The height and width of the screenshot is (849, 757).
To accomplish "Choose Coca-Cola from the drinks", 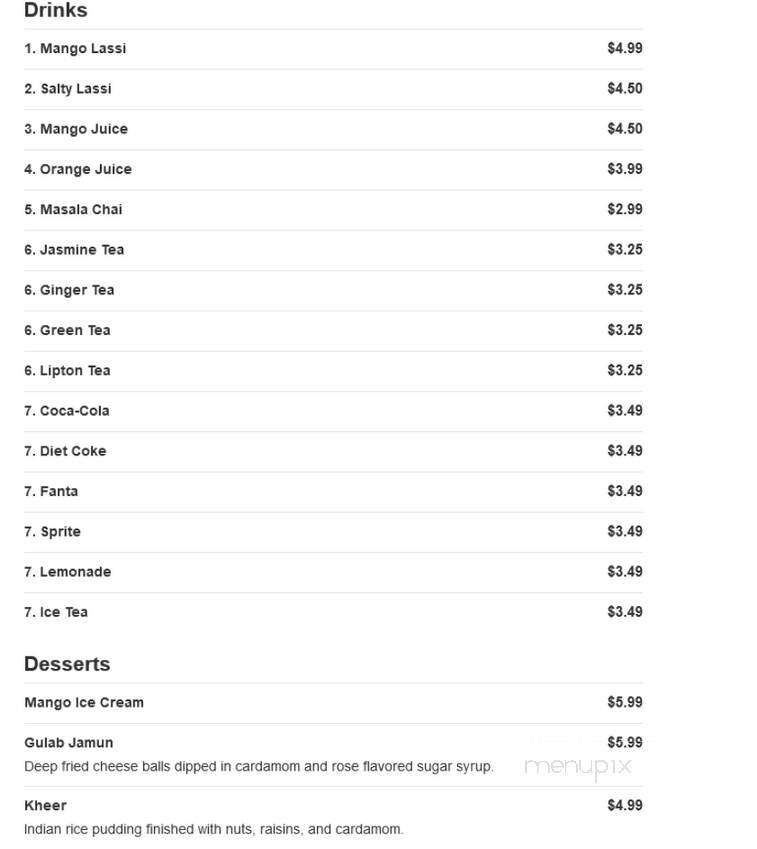I will 333,411.
